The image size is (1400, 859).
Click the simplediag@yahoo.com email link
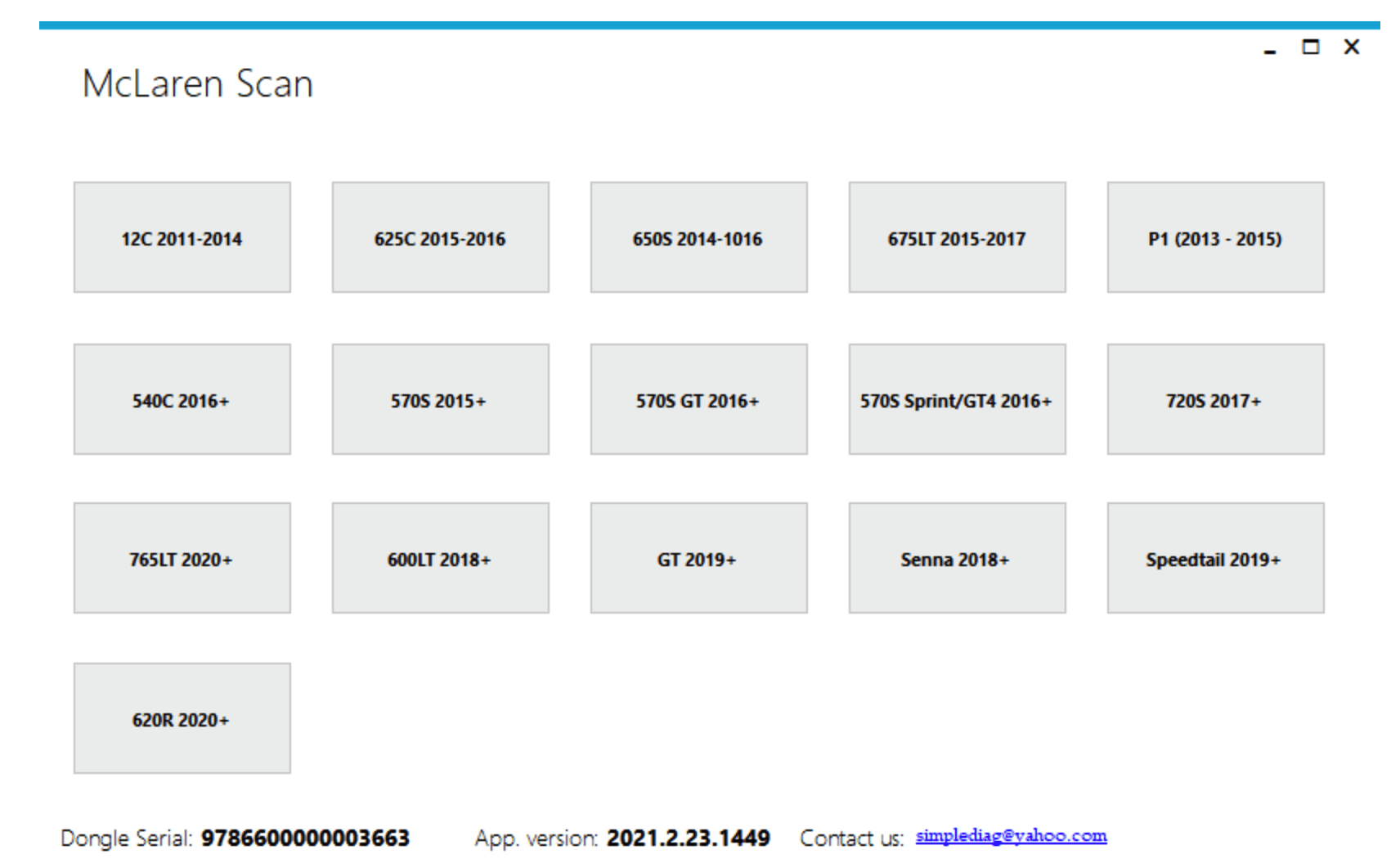pyautogui.click(x=1011, y=836)
